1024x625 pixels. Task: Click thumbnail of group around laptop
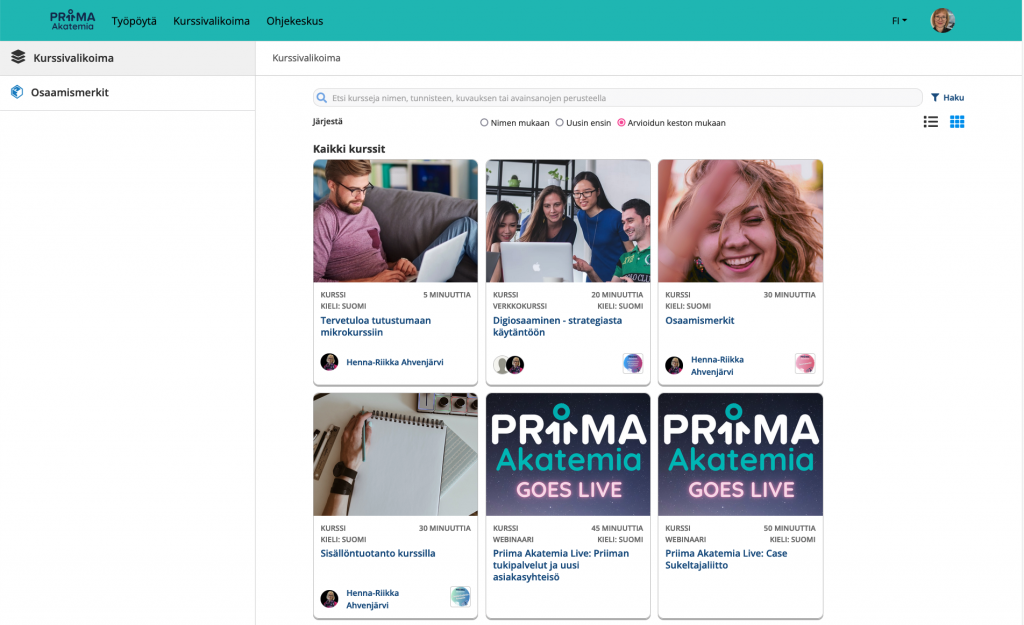[568, 221]
